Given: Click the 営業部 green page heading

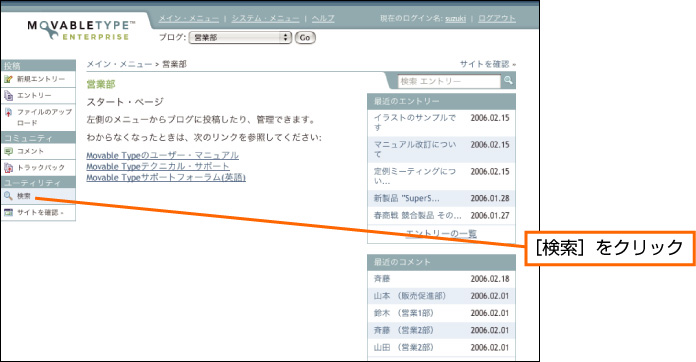Looking at the screenshot, I should click(101, 84).
